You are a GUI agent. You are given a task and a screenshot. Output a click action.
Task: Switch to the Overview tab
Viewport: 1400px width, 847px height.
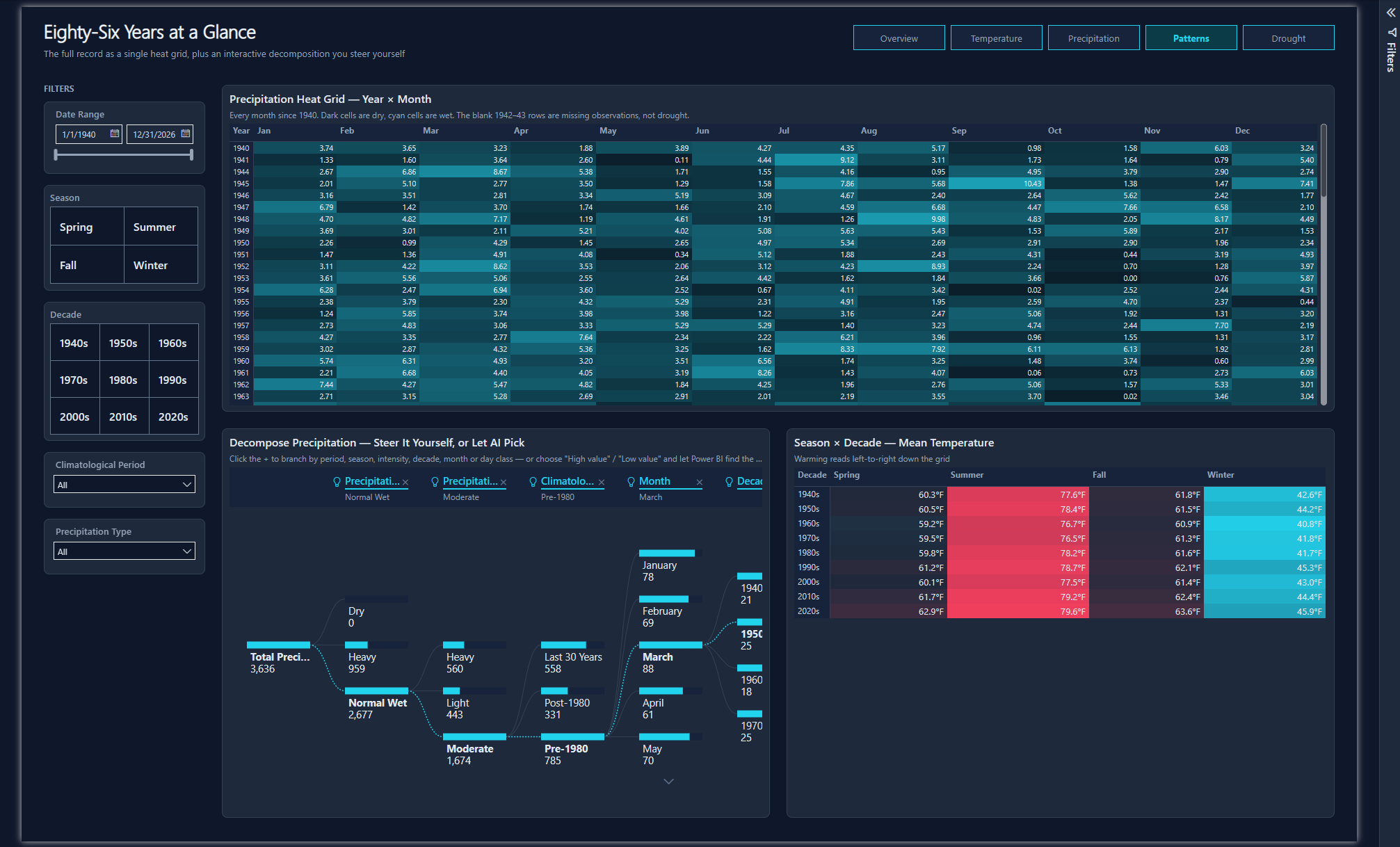899,38
